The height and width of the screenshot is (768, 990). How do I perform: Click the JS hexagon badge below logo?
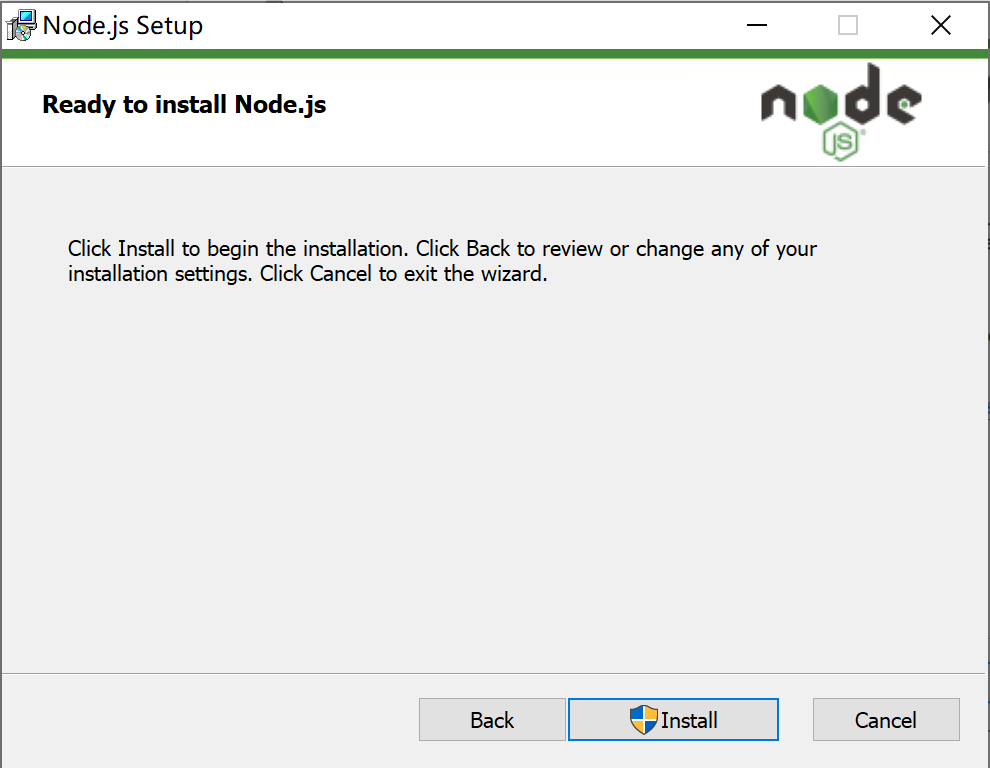(841, 142)
